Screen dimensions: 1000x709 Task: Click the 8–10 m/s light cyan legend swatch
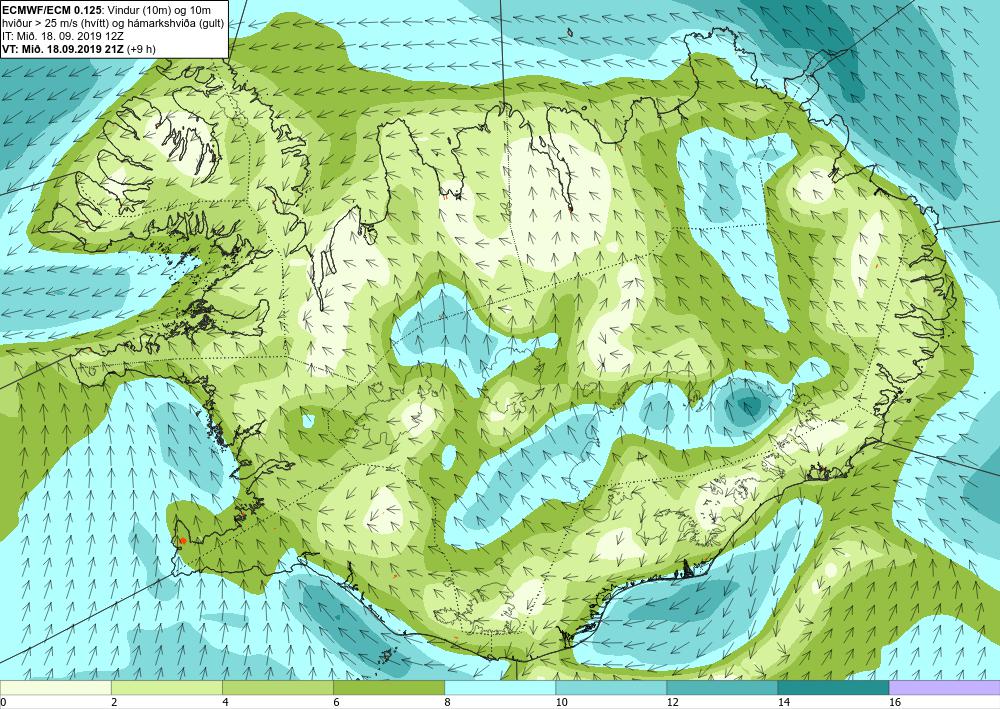500,687
